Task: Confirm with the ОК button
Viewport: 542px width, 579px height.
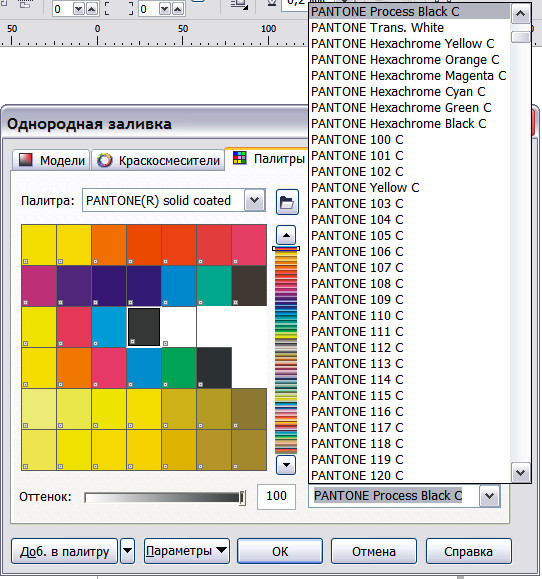Action: [279, 551]
